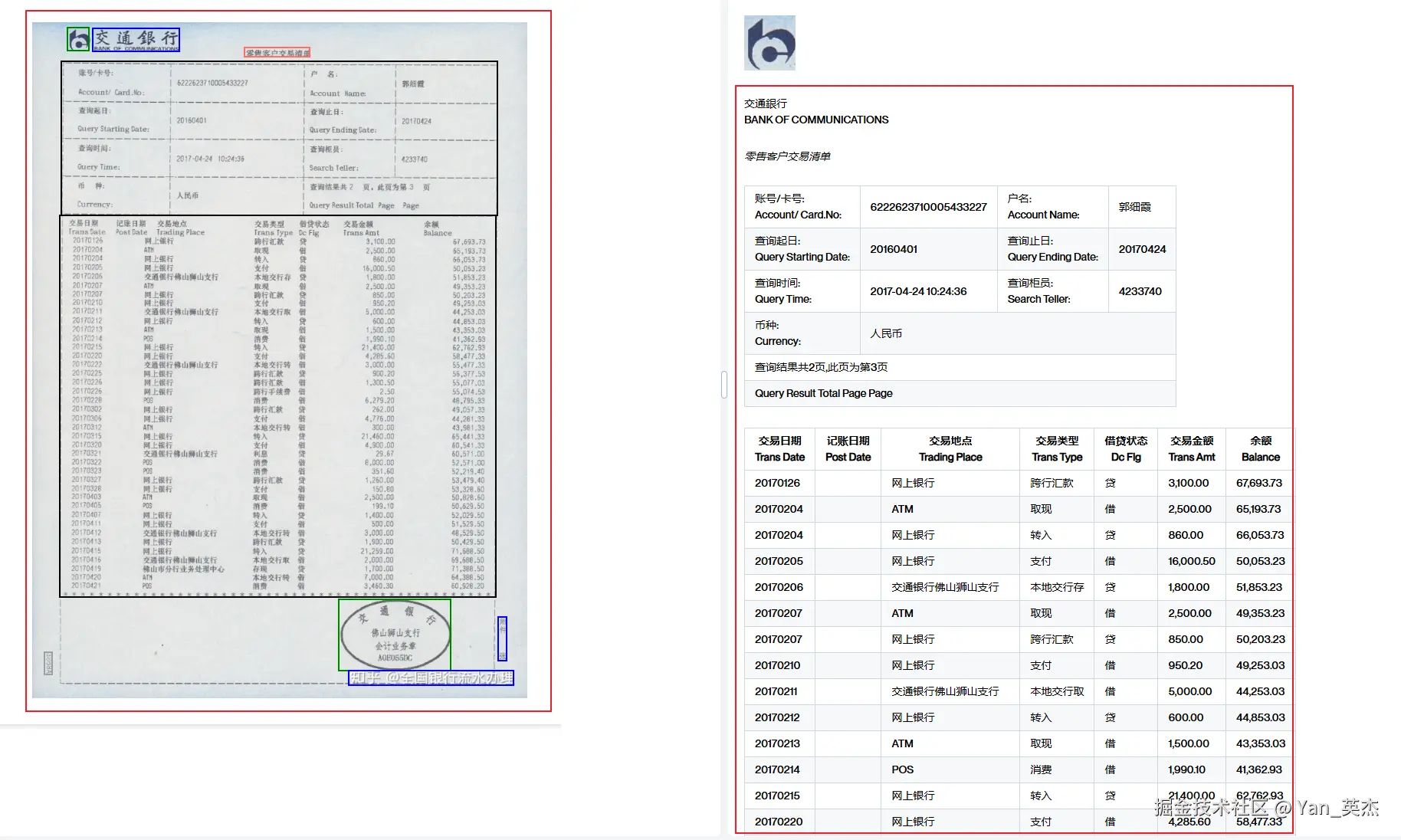
Task: Select the amount 1,500.00 in the parsed table
Action: point(1189,743)
